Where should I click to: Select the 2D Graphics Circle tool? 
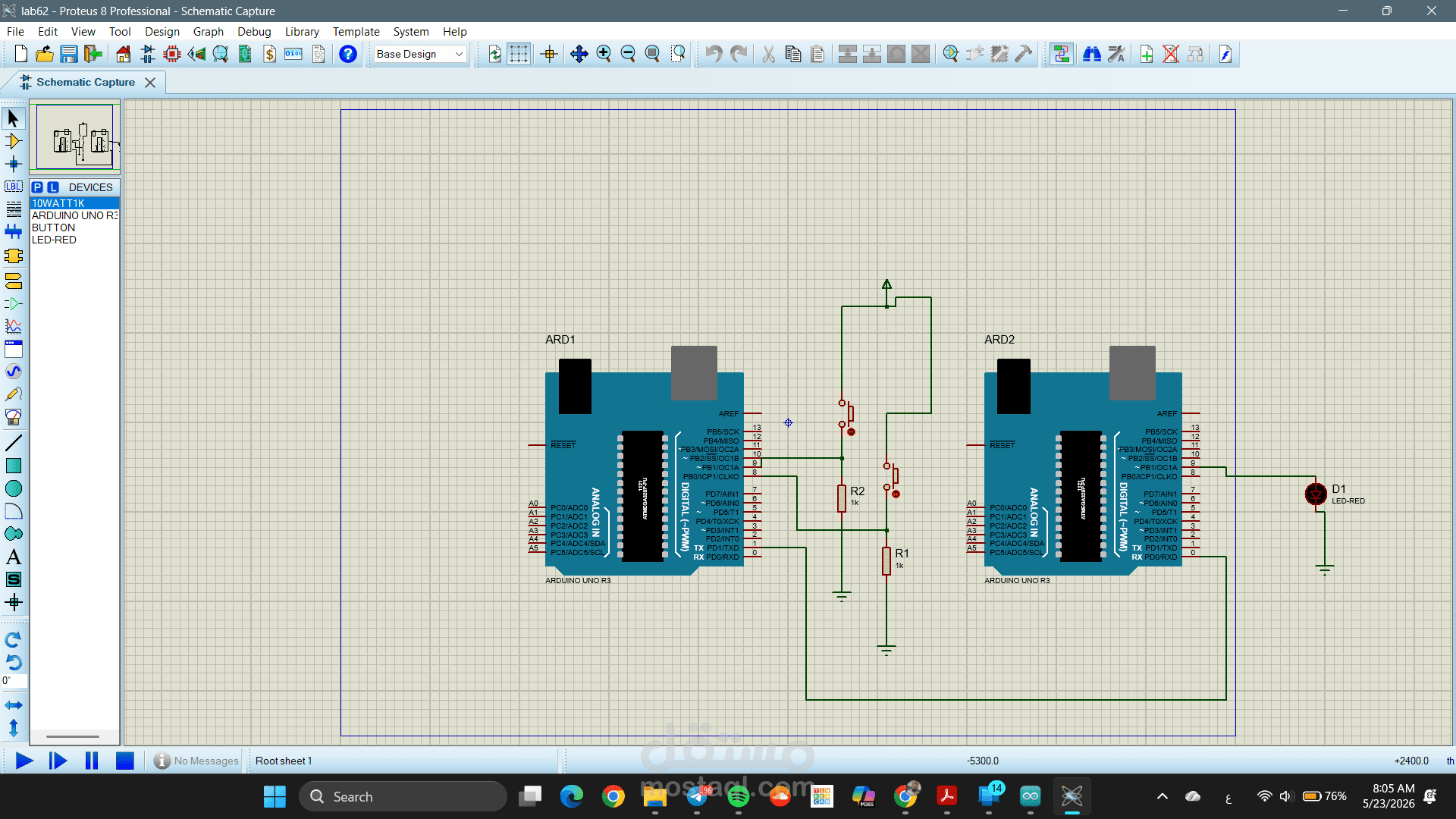click(13, 488)
